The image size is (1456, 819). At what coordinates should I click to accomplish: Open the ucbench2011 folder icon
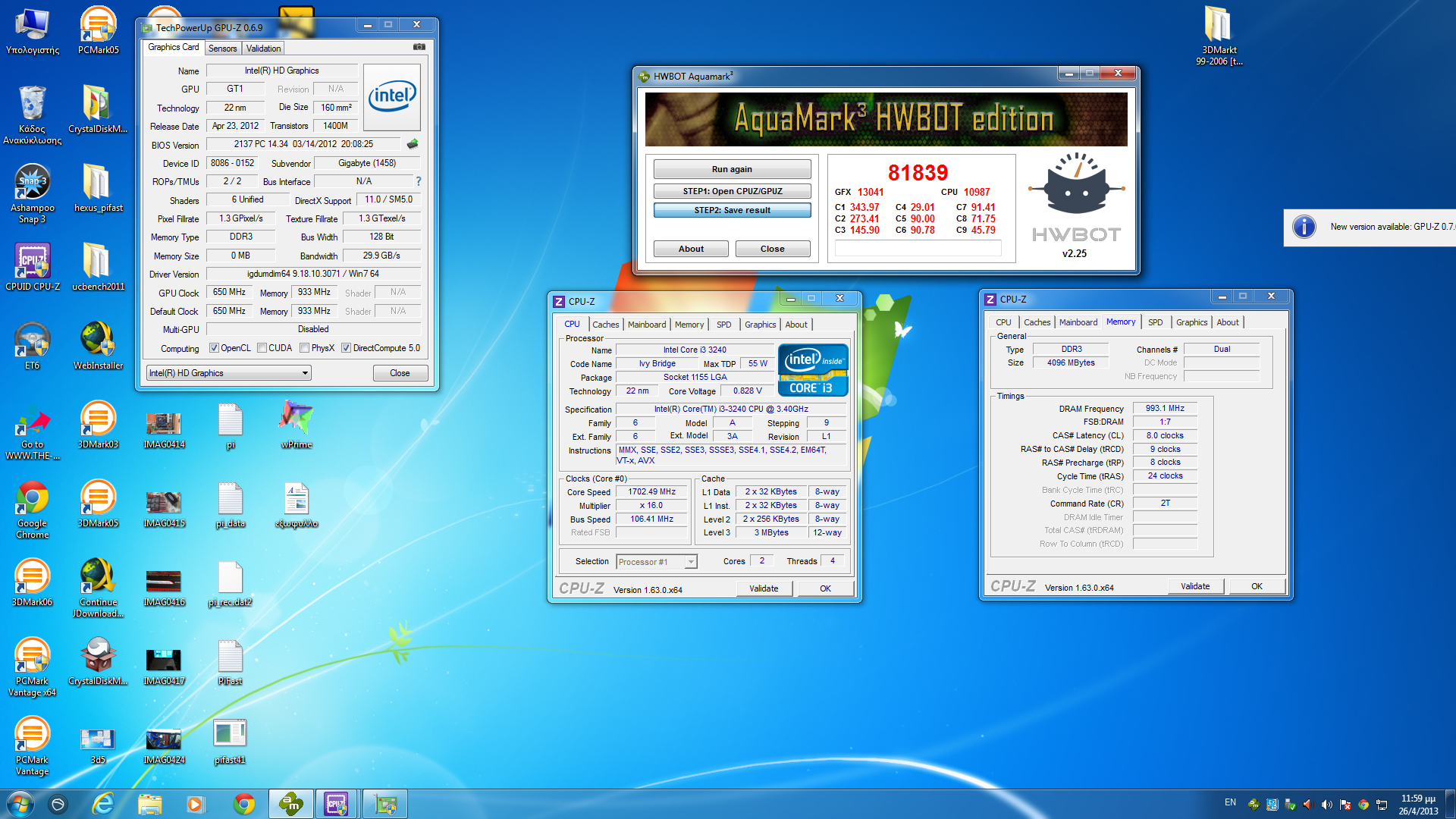(x=98, y=267)
